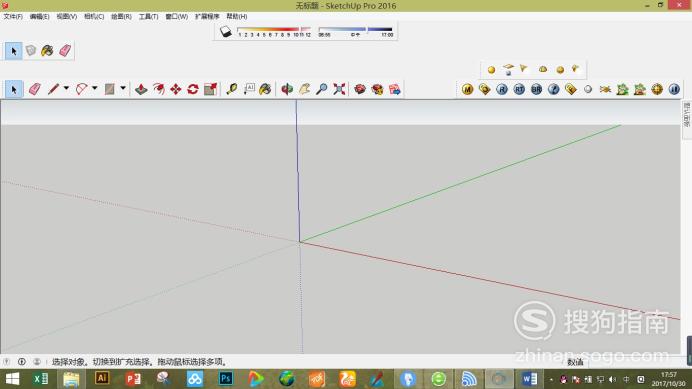Screen dimensions: 692x389
Task: Expand the rectangle shape tool dropdown
Action: [x=123, y=88]
